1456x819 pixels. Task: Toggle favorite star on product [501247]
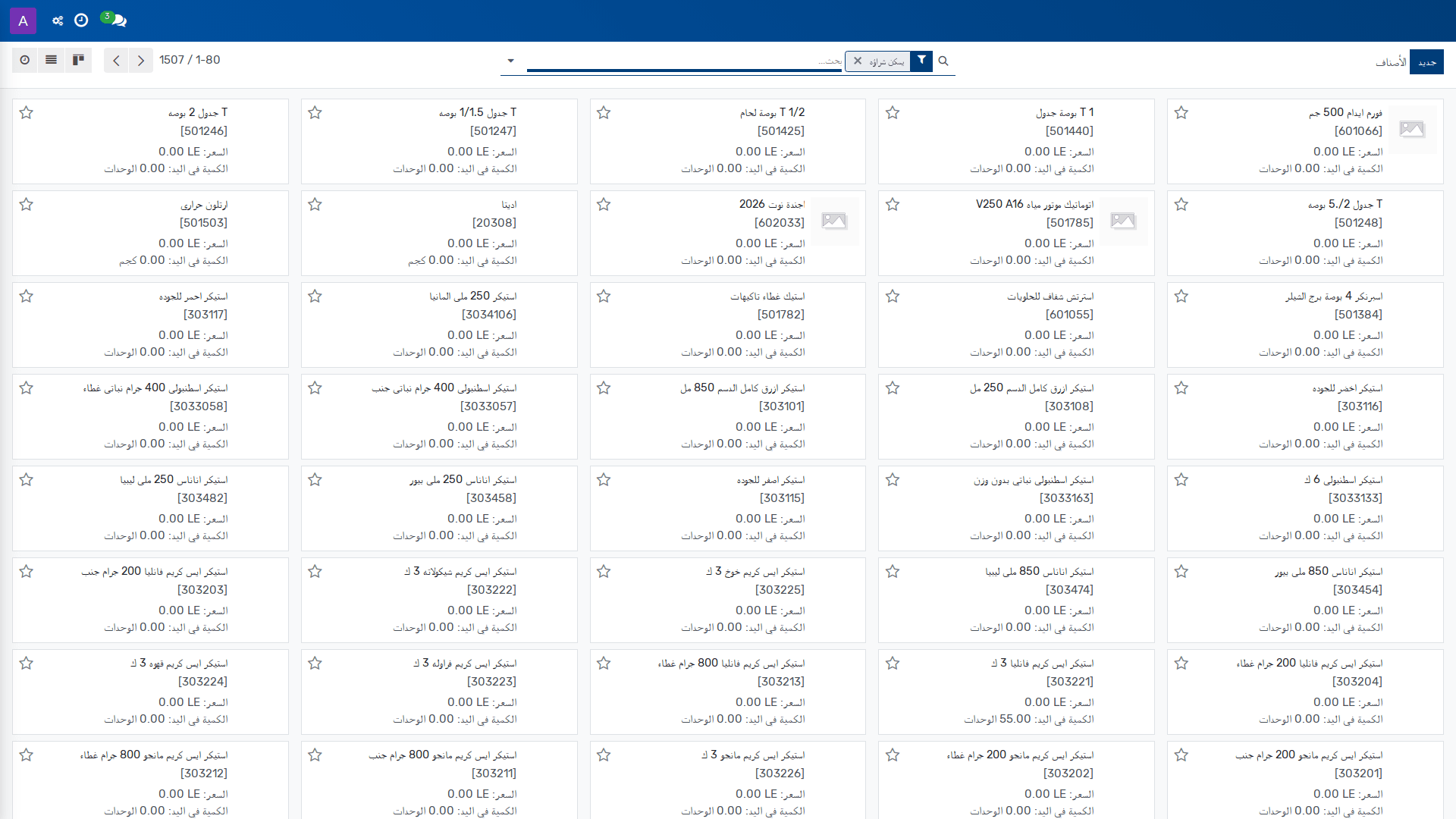coord(315,113)
